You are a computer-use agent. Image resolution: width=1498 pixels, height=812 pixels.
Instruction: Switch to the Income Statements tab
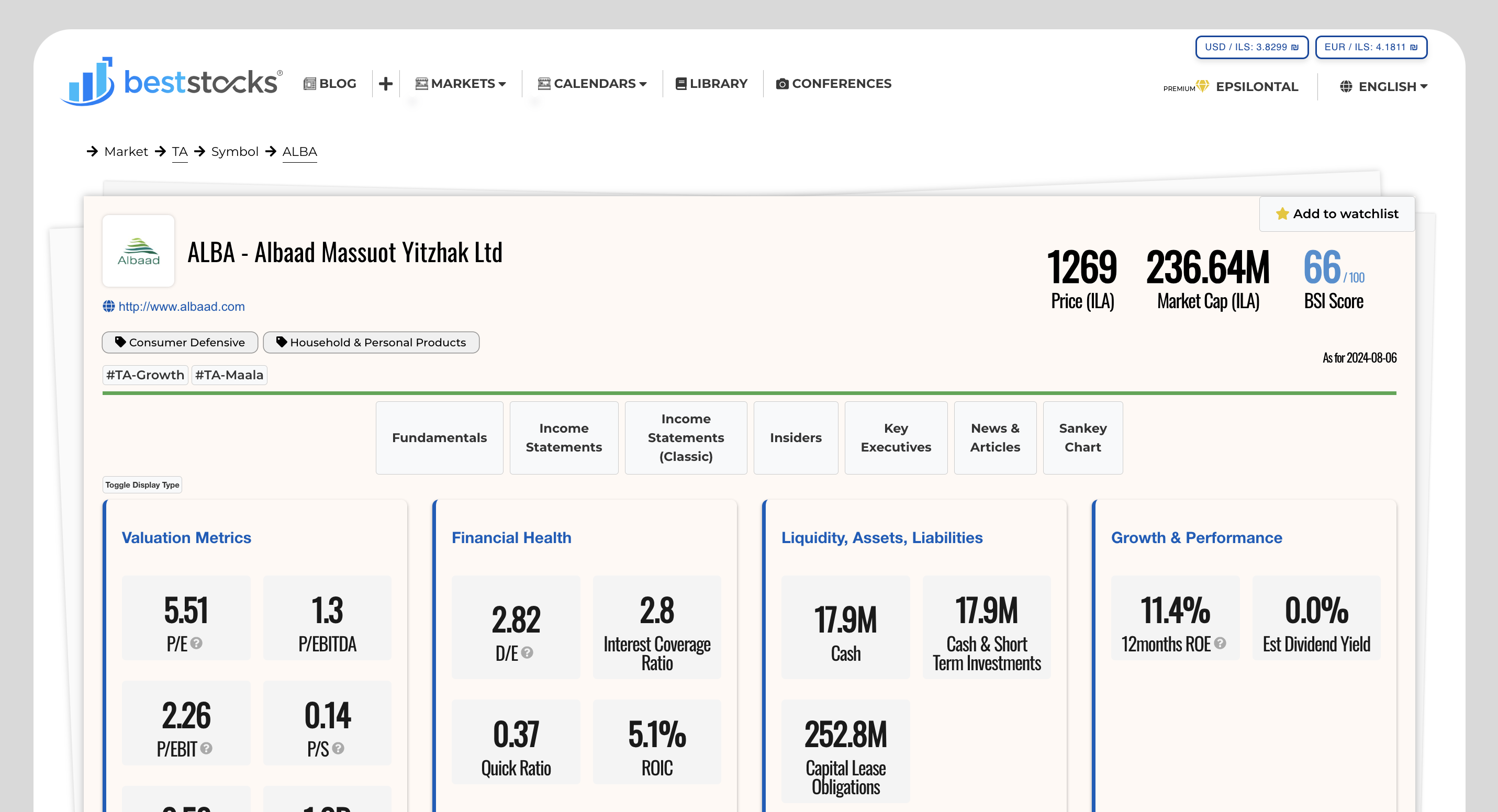pos(564,438)
